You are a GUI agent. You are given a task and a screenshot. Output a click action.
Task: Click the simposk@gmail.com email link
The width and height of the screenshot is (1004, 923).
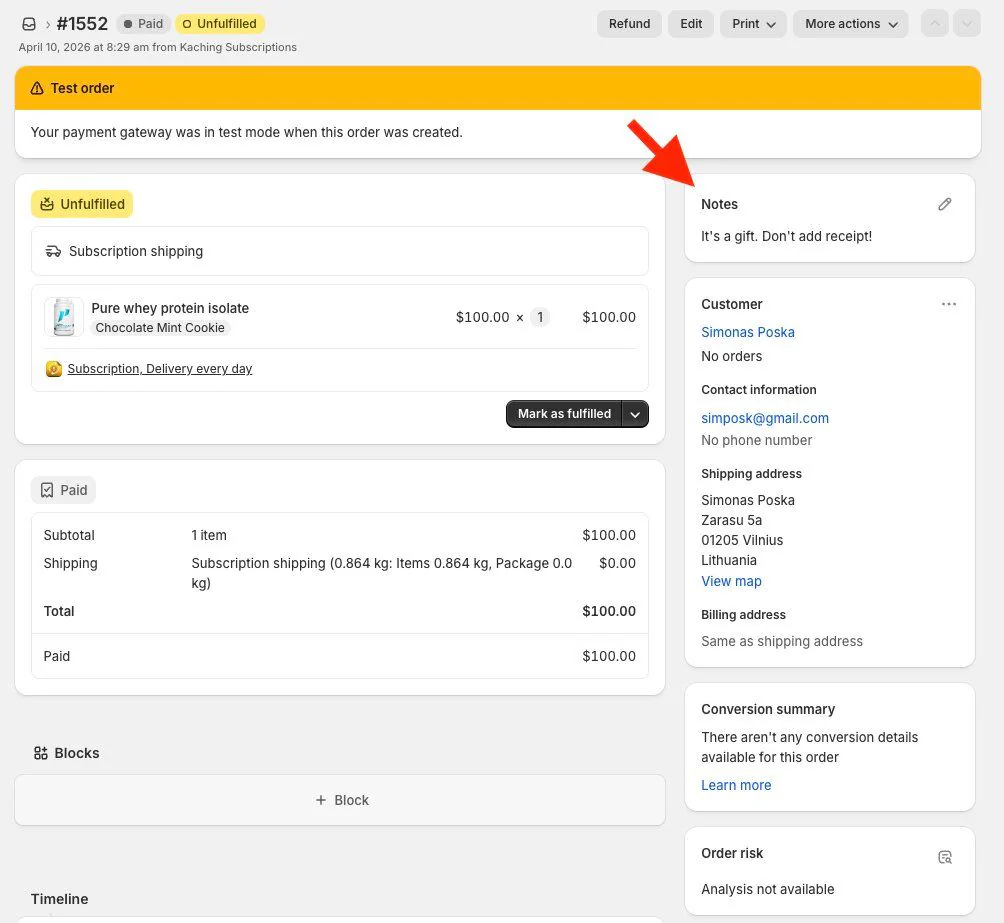[765, 418]
